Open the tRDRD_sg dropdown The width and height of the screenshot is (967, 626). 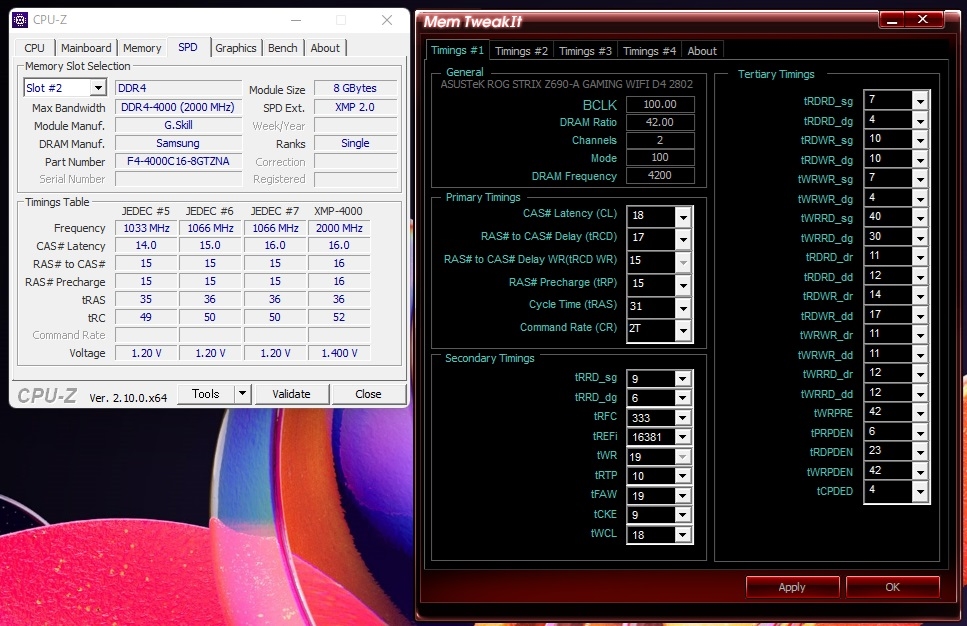920,100
